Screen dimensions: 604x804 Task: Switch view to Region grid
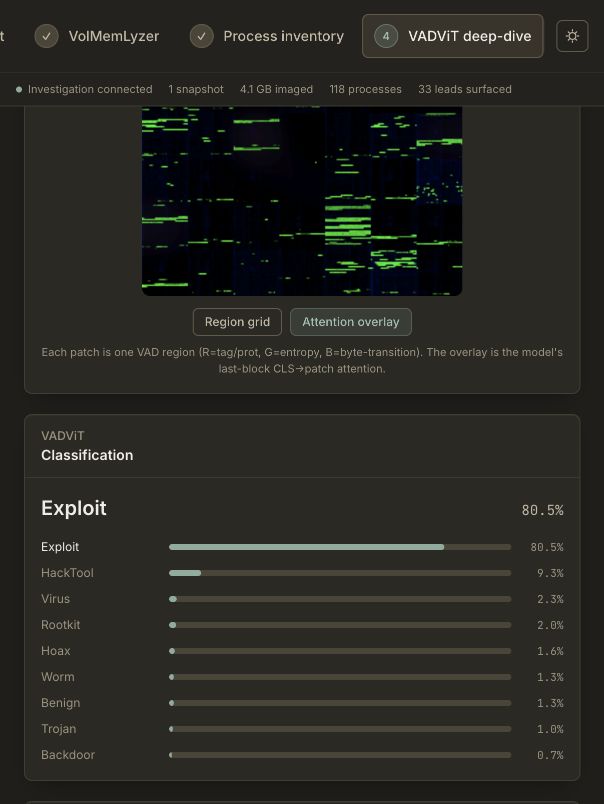pyautogui.click(x=237, y=322)
